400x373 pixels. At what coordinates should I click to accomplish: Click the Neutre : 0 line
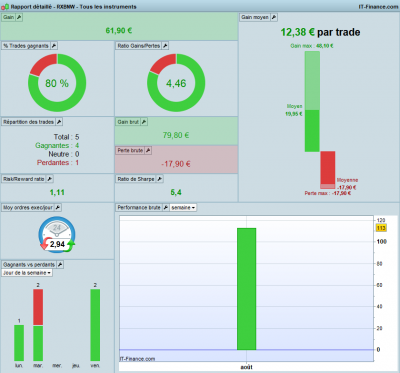(x=64, y=154)
